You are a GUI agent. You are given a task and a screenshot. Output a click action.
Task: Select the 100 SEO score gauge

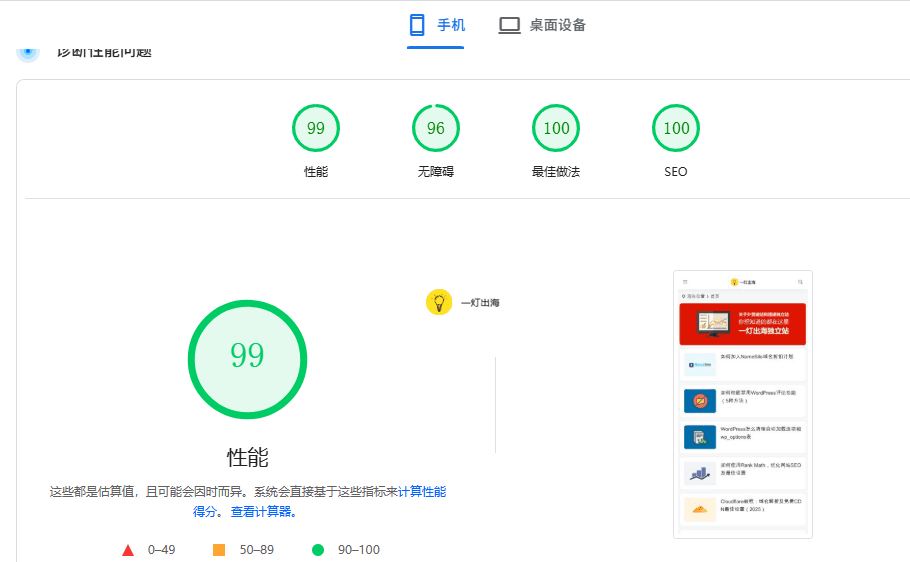(x=676, y=128)
